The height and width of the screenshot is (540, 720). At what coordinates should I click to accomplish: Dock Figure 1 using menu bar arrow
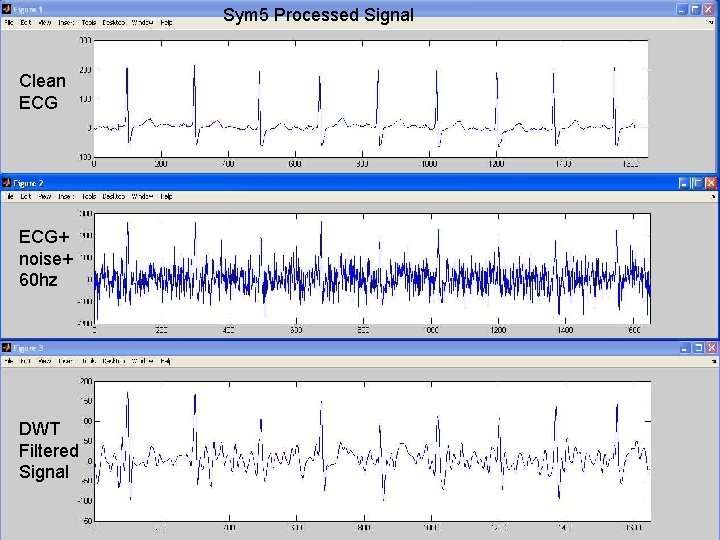pos(713,22)
